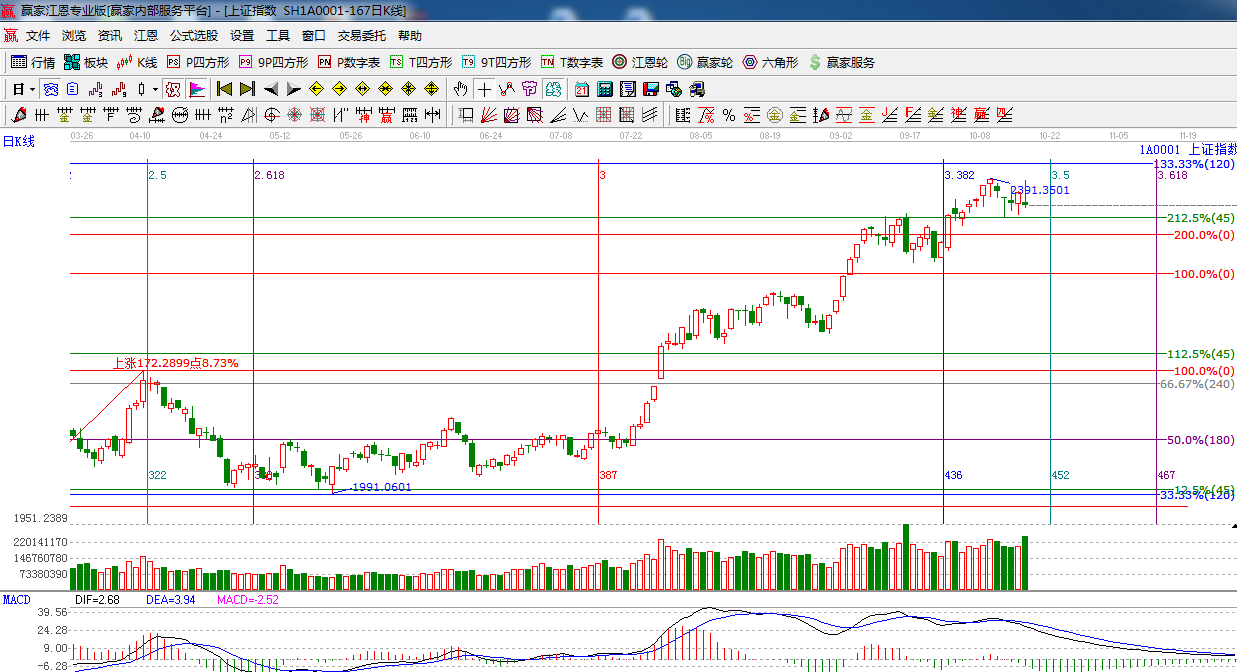The height and width of the screenshot is (672, 1237).
Task: Click the MACD indicator label
Action: pos(16,599)
